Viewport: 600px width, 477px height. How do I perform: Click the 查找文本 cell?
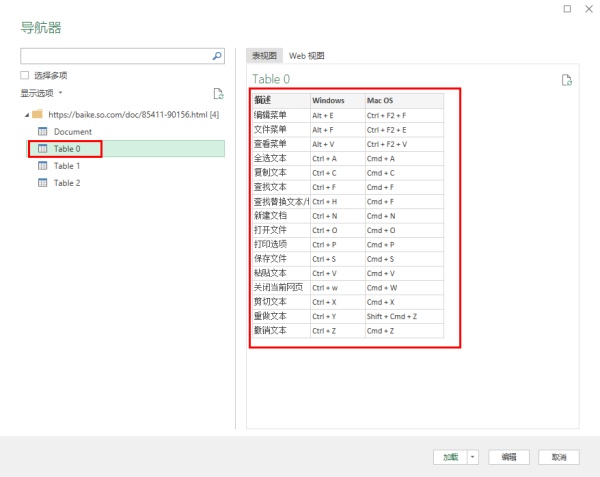pyautogui.click(x=281, y=187)
